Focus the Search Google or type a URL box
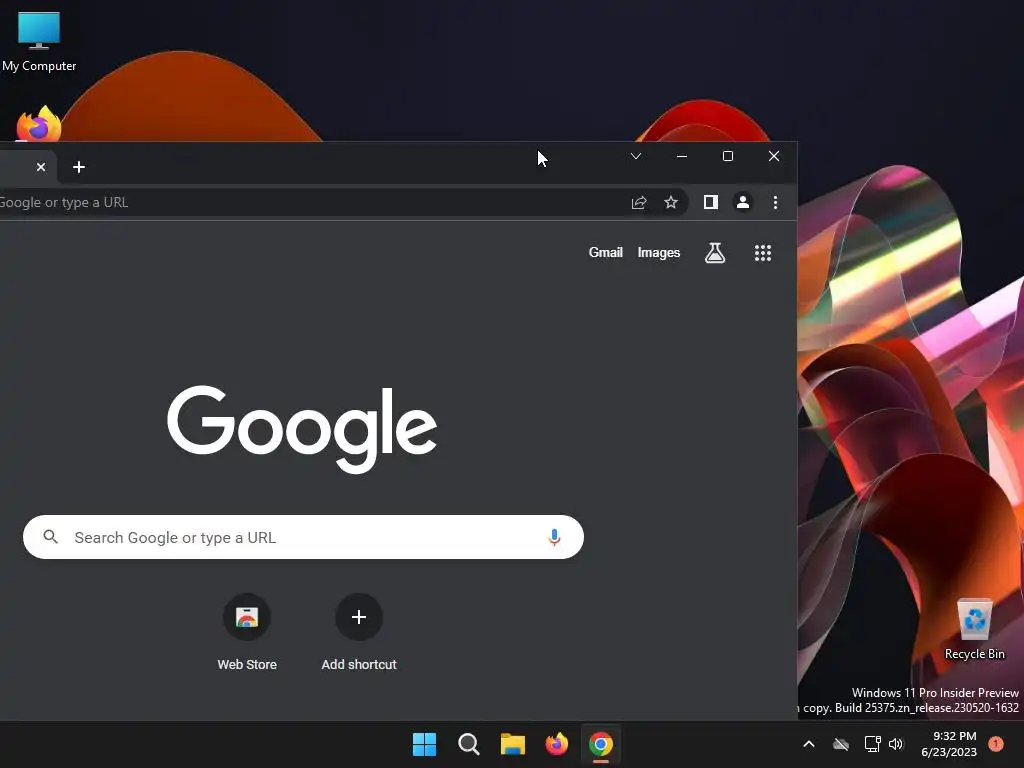 [x=303, y=537]
